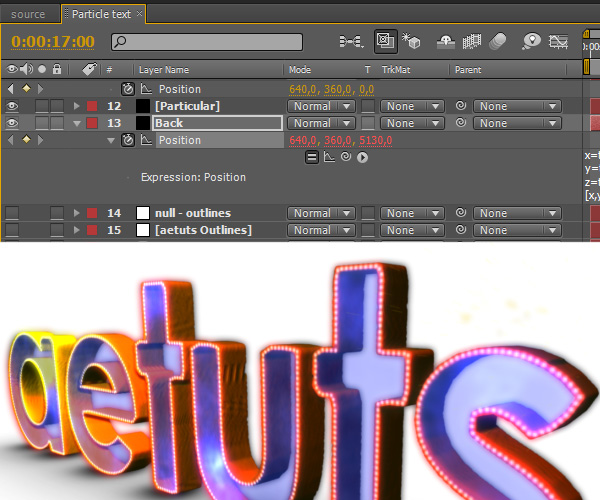The height and width of the screenshot is (500, 600).
Task: Expand the Particular layer 12
Action: pos(77,106)
